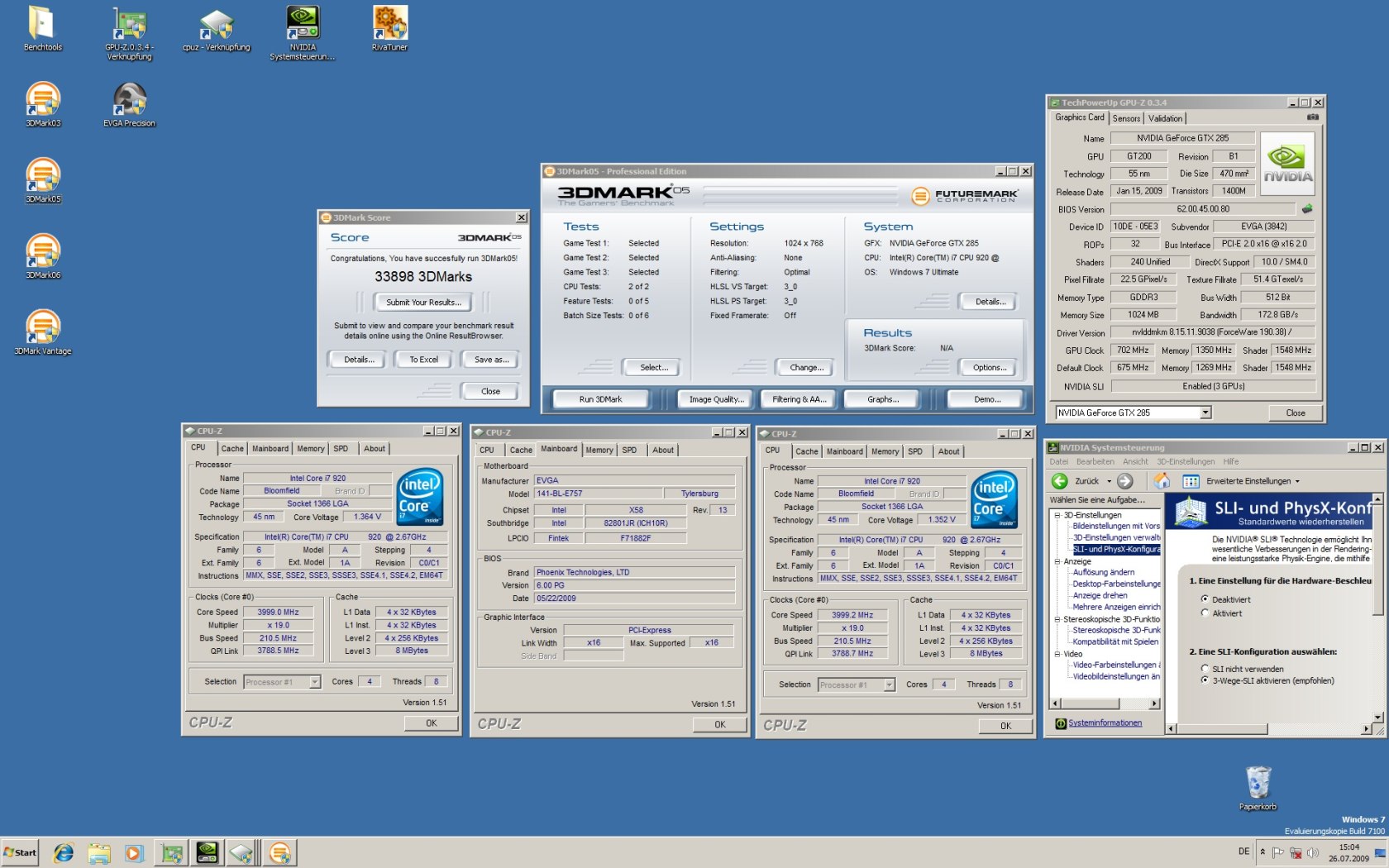Open the 3DMark06 desktop icon
Screen dimensions: 1389x868
[43, 256]
